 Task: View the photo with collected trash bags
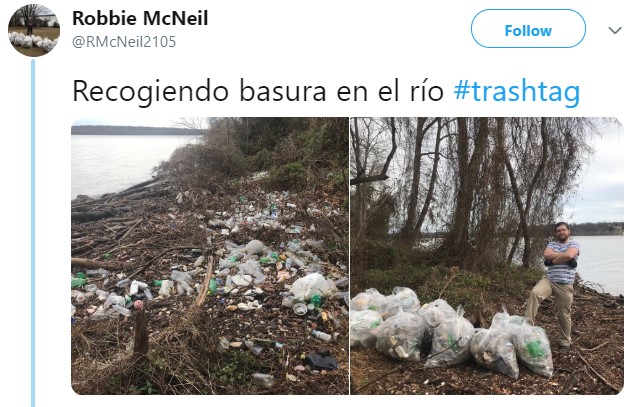(x=487, y=256)
